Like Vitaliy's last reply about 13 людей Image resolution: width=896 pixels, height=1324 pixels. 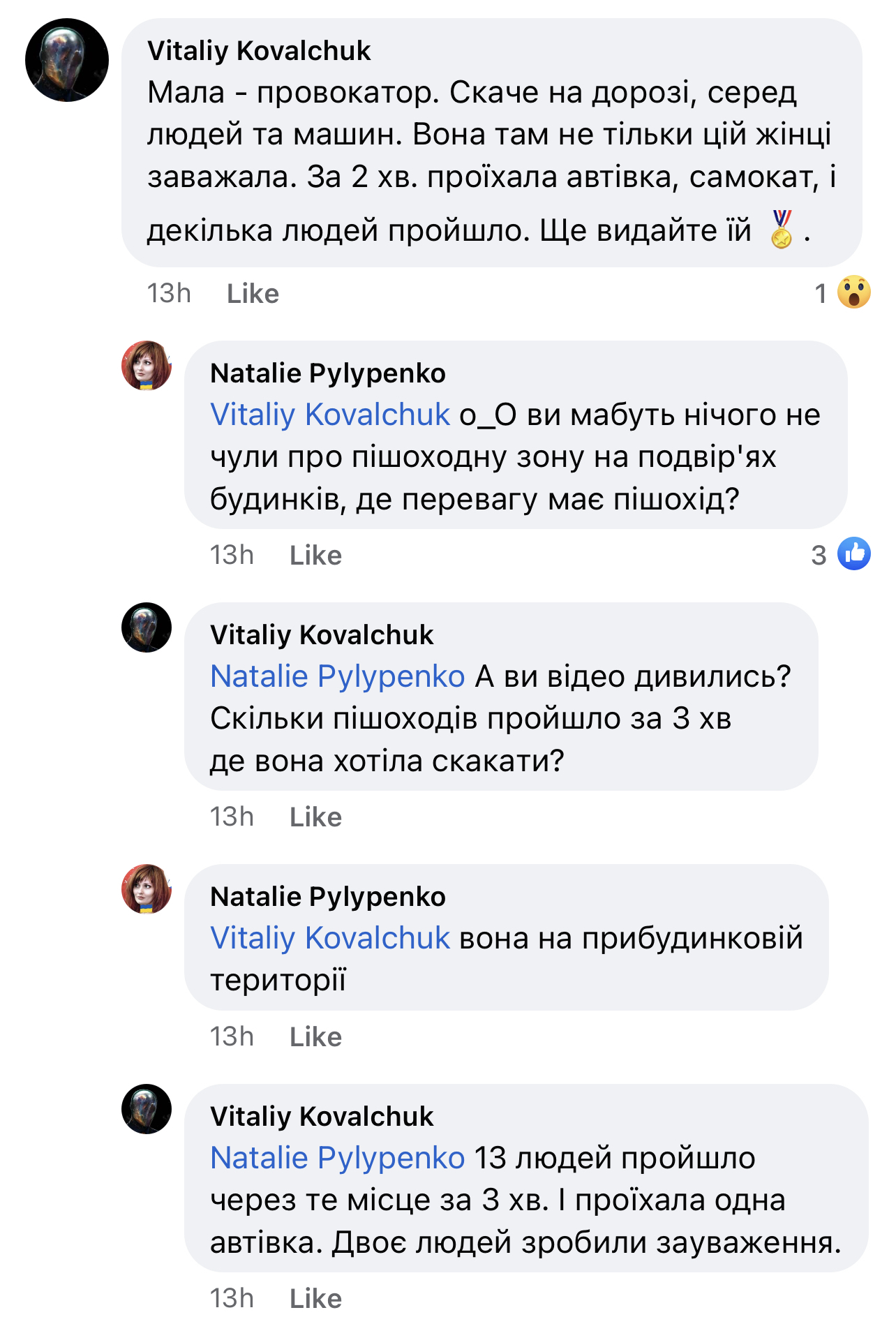(x=315, y=1299)
